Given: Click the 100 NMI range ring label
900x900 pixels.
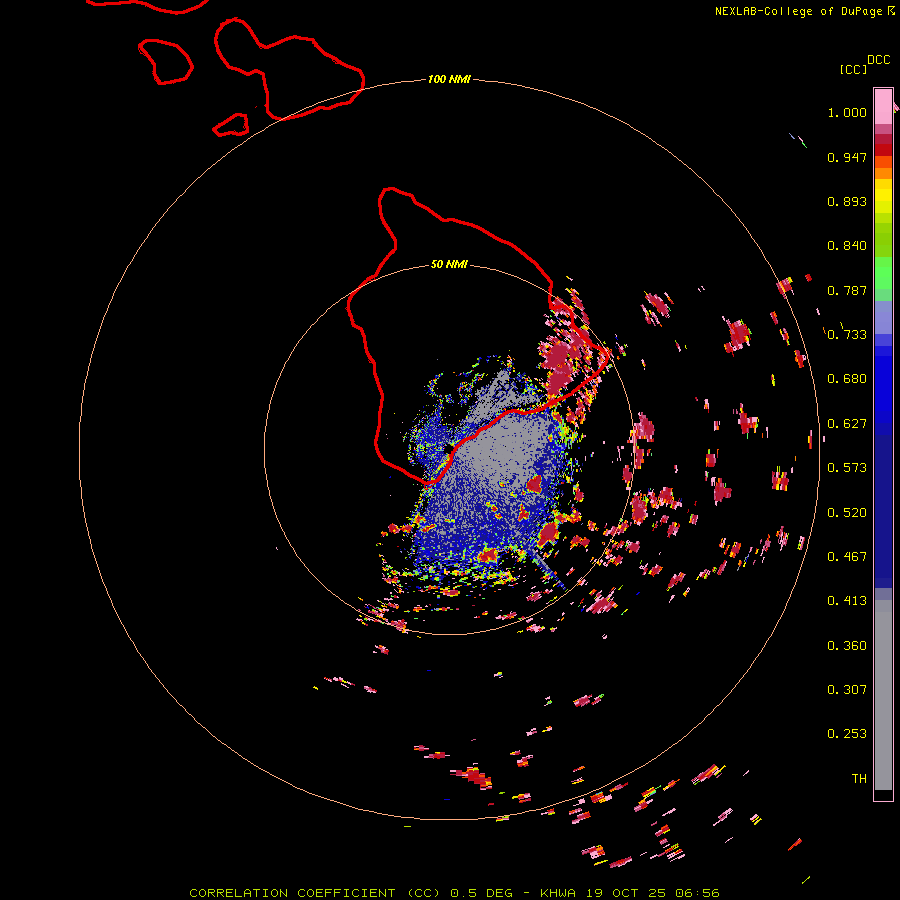Looking at the screenshot, I should [449, 79].
